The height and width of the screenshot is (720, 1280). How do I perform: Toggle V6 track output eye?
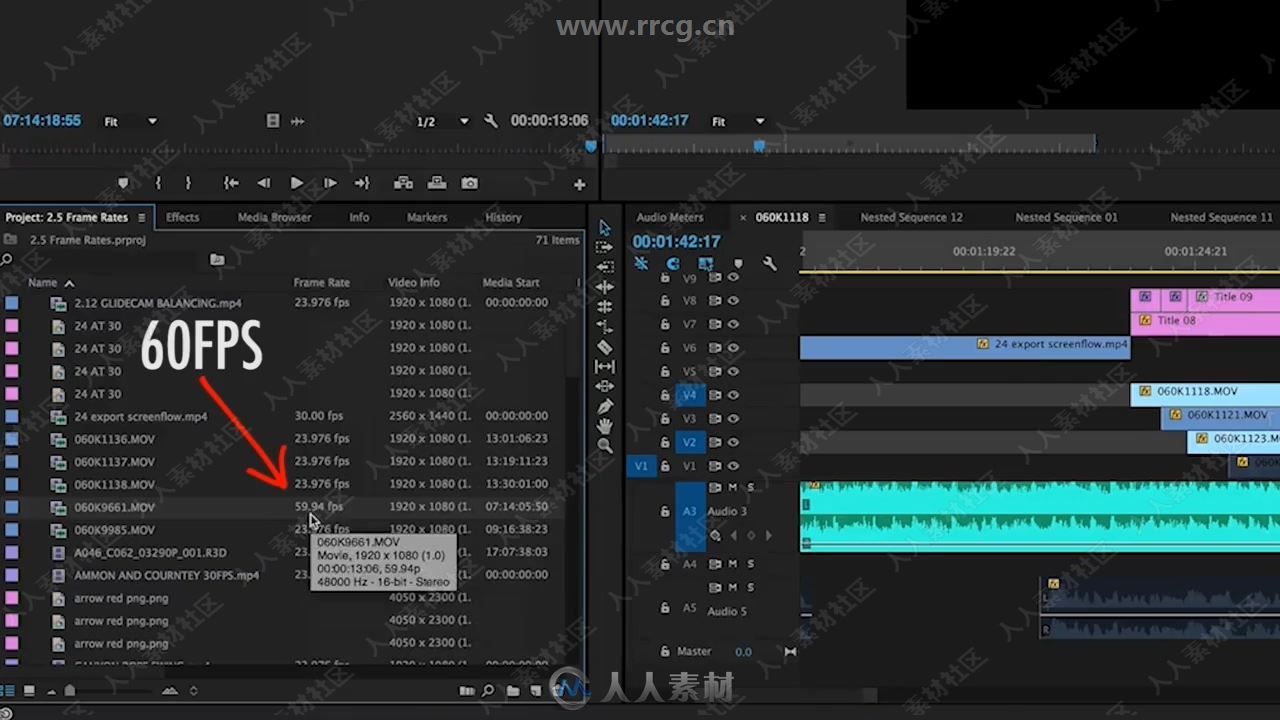click(733, 348)
